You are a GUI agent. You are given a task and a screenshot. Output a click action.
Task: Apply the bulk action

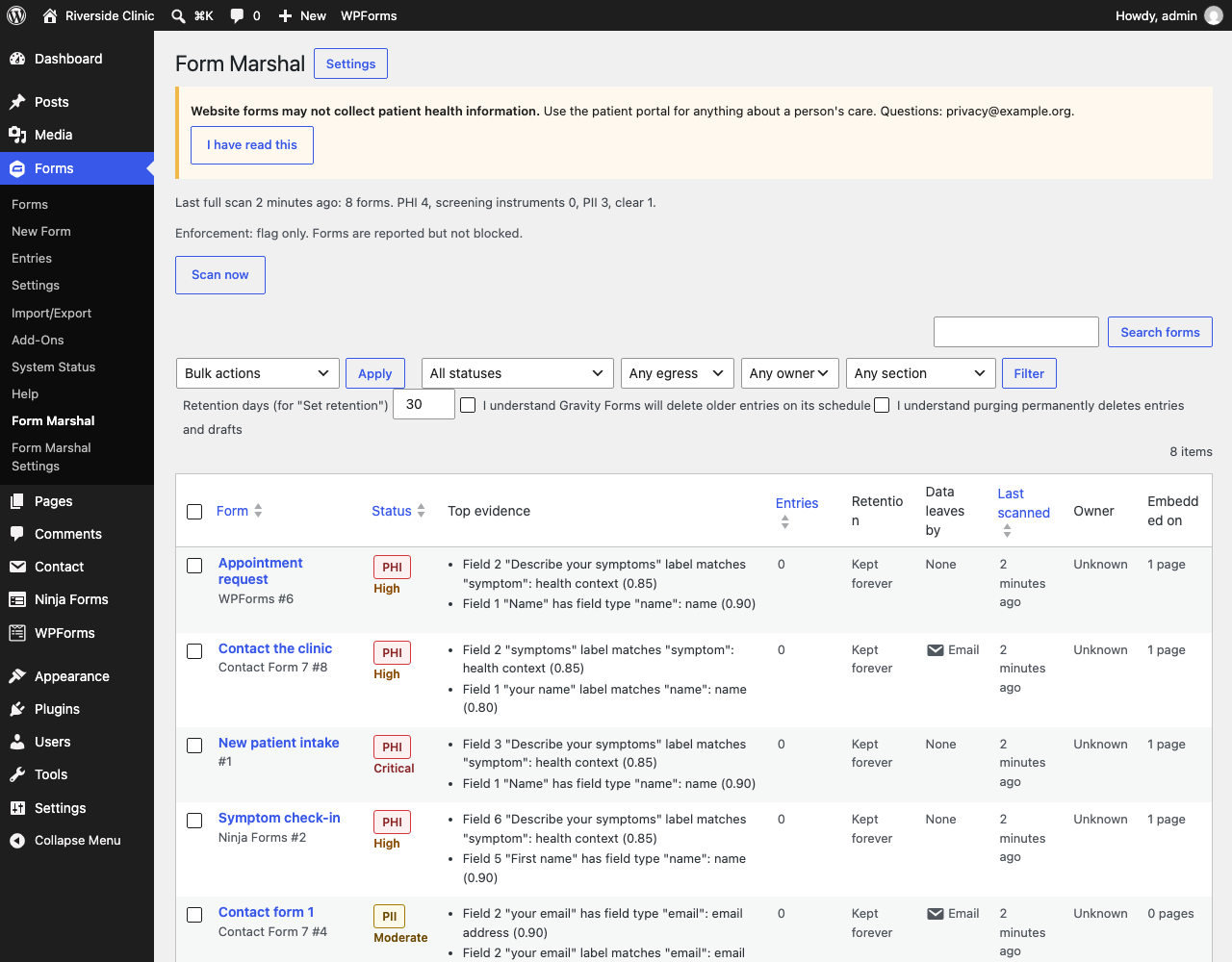click(375, 373)
